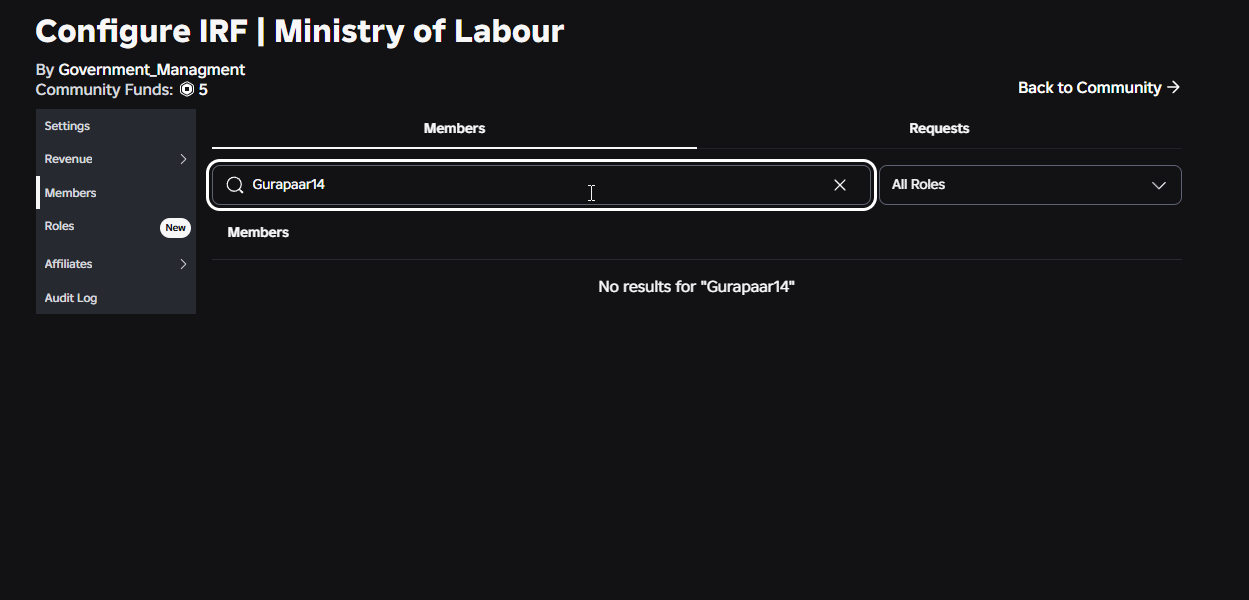
Task: Expand the Revenue submenu chevron
Action: [x=183, y=159]
